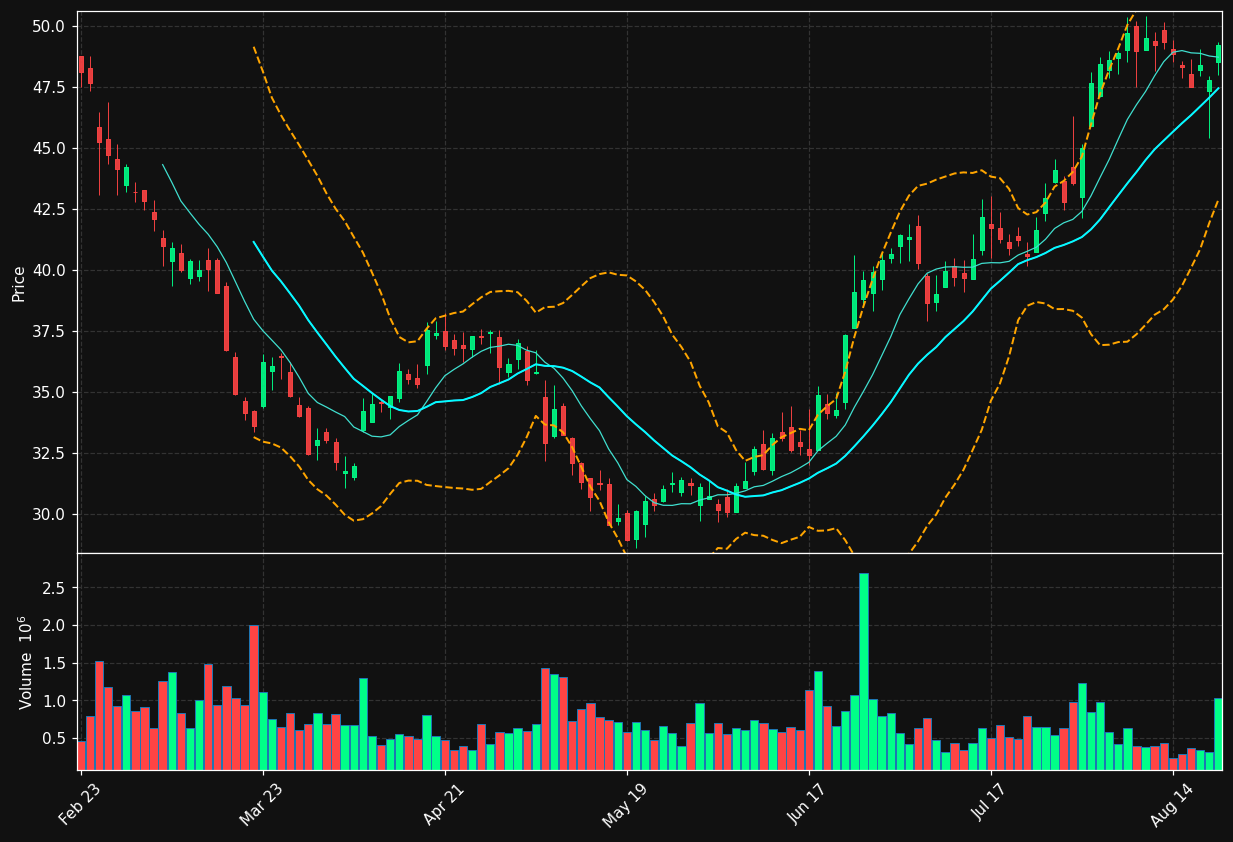This screenshot has height=842, width=1233.
Task: Click the Jul 17 date label
Action: [989, 805]
